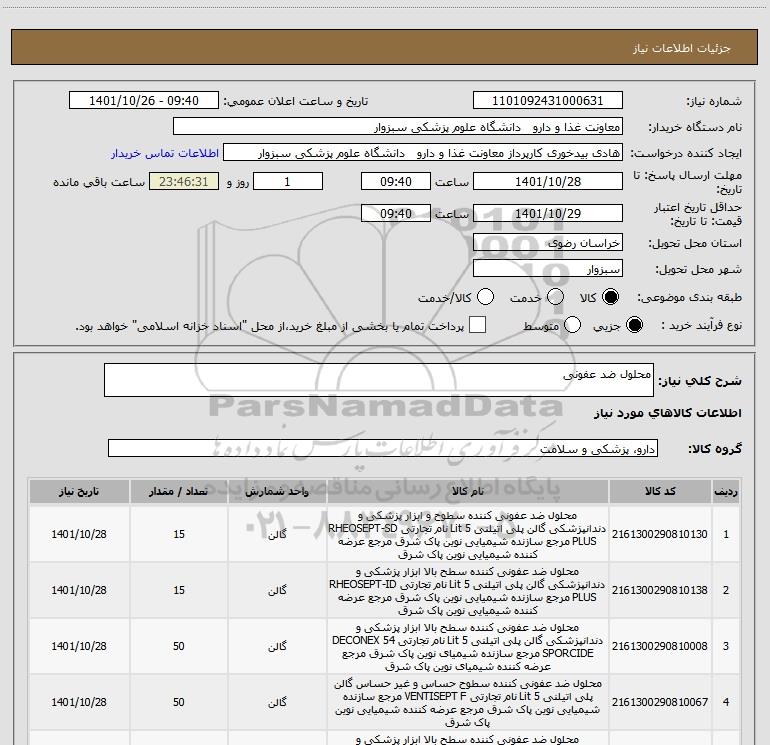The width and height of the screenshot is (770, 745).
Task: Click the ردیف column header
Action: (726, 491)
